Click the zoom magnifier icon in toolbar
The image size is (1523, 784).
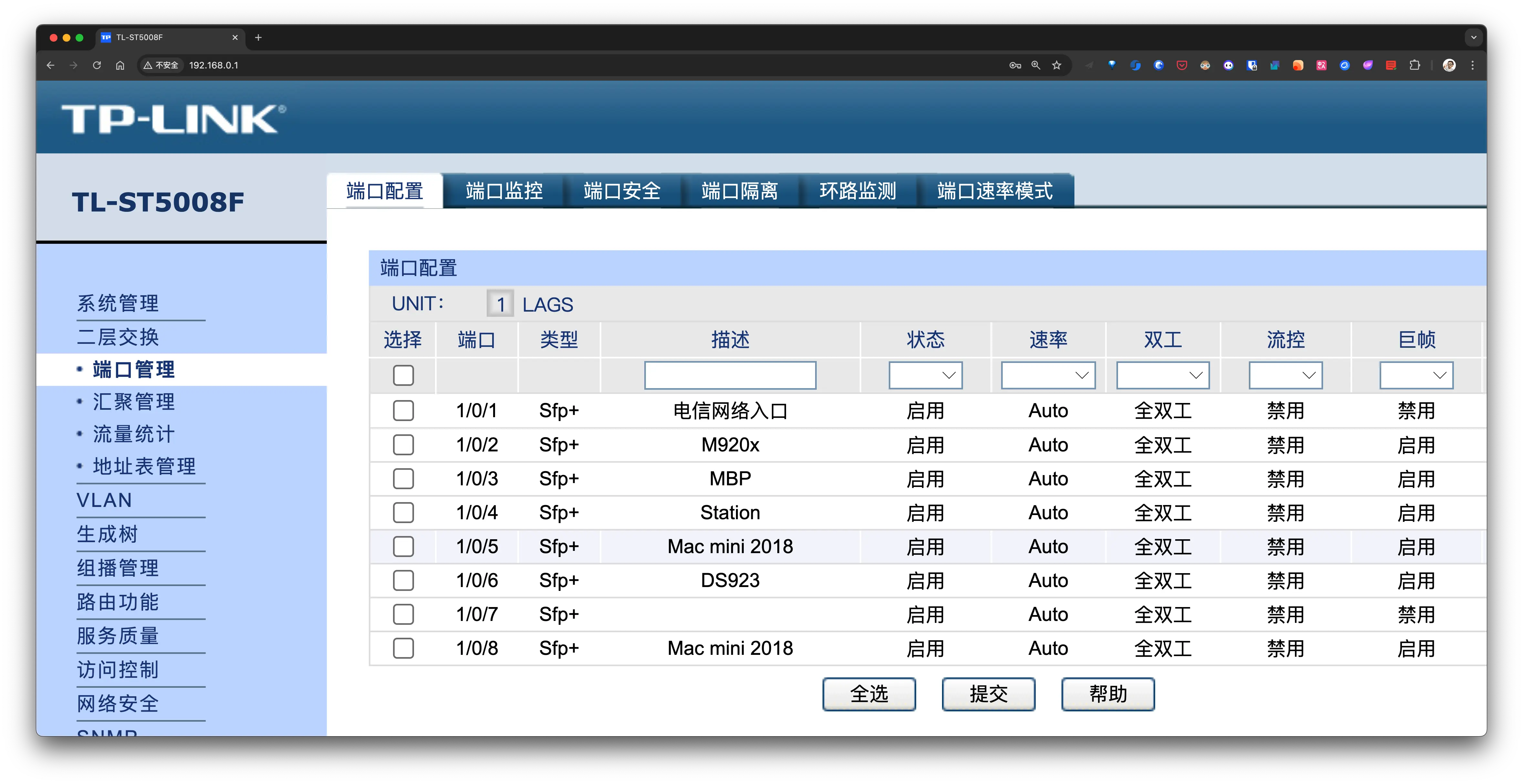pos(1035,66)
